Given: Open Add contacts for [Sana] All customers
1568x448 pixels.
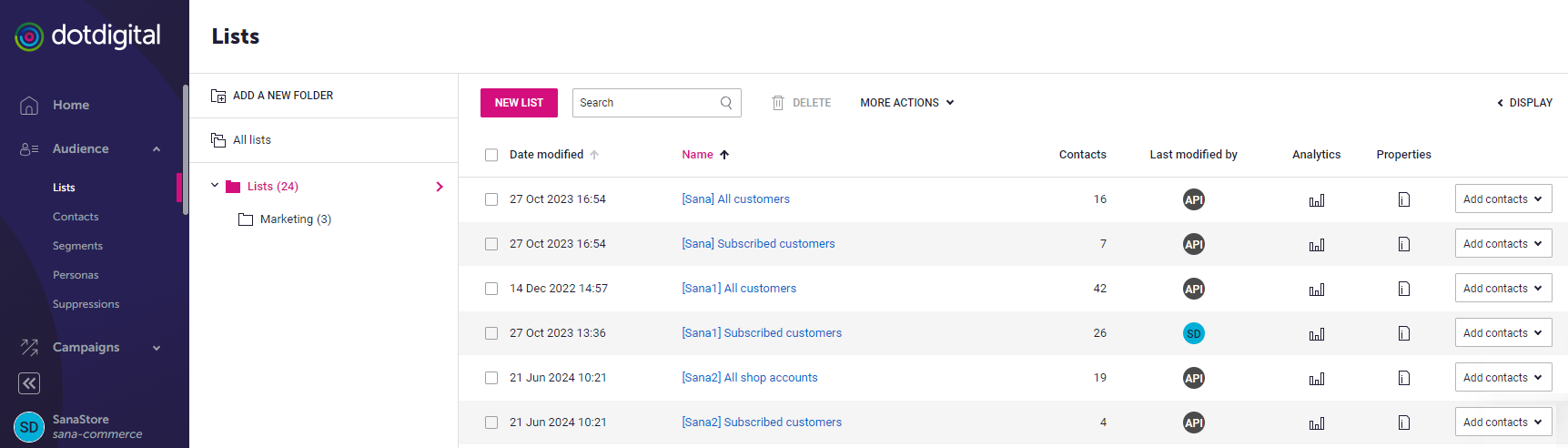Looking at the screenshot, I should click(1503, 199).
